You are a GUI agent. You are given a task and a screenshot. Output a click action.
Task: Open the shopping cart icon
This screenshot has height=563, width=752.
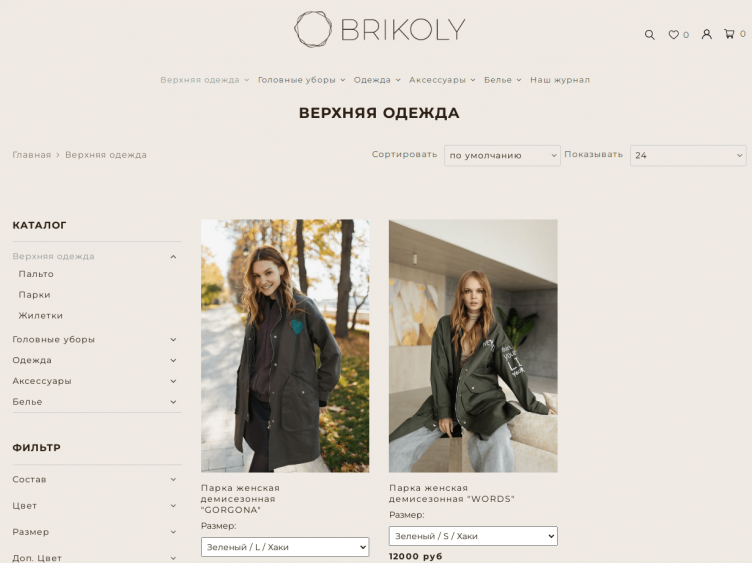(x=729, y=34)
